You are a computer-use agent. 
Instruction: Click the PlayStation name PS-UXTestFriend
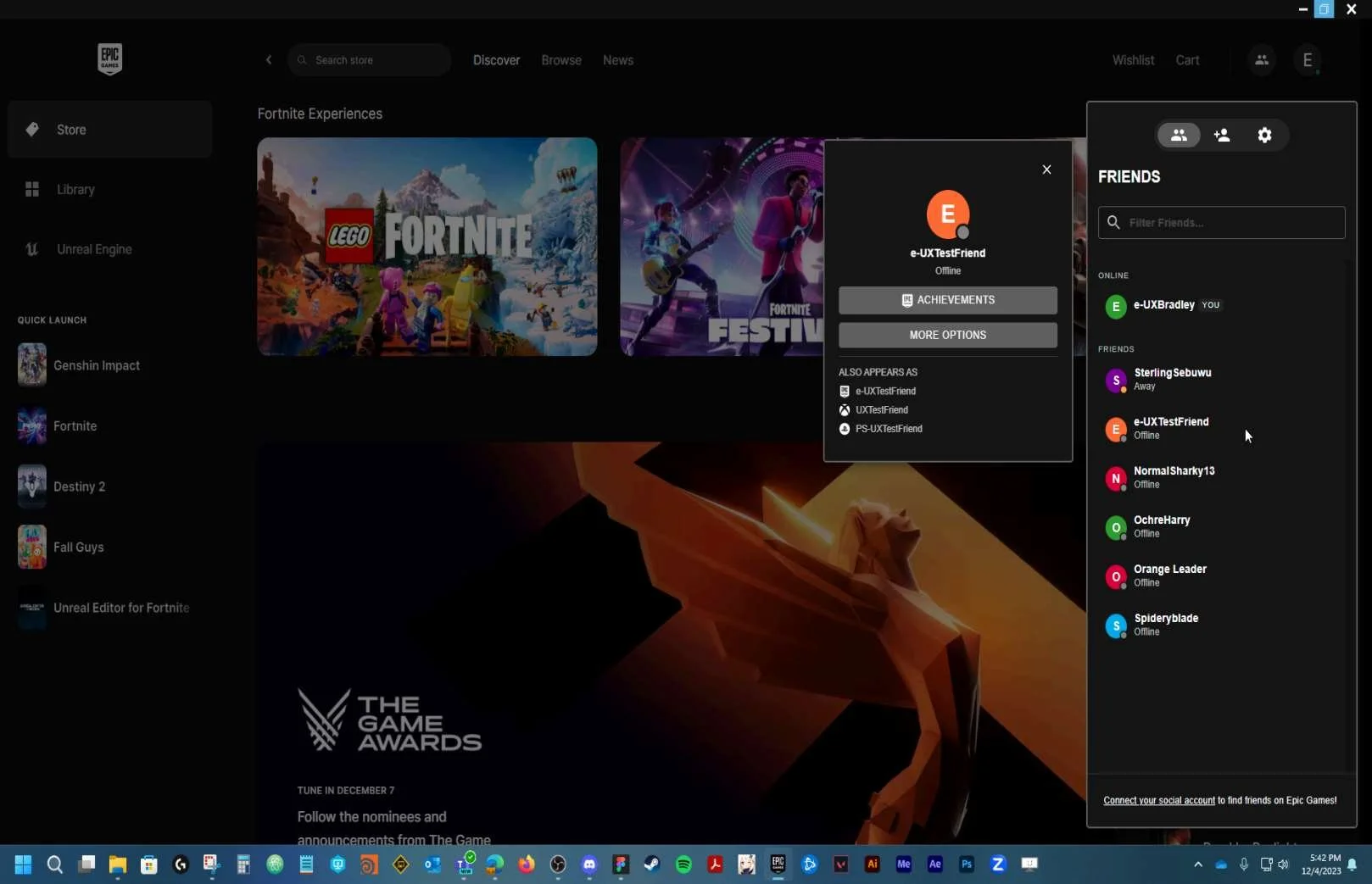pos(889,429)
